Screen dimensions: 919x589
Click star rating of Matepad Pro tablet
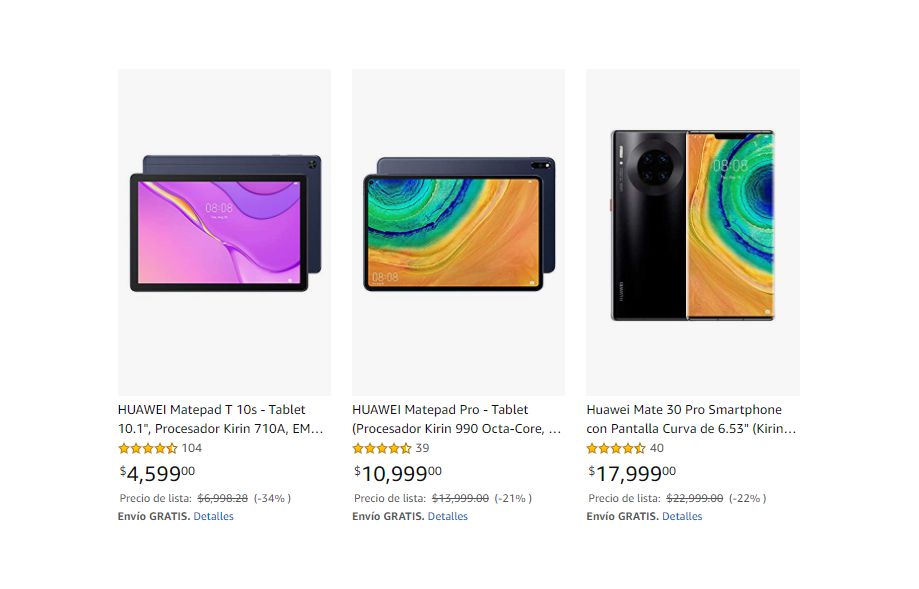point(381,449)
